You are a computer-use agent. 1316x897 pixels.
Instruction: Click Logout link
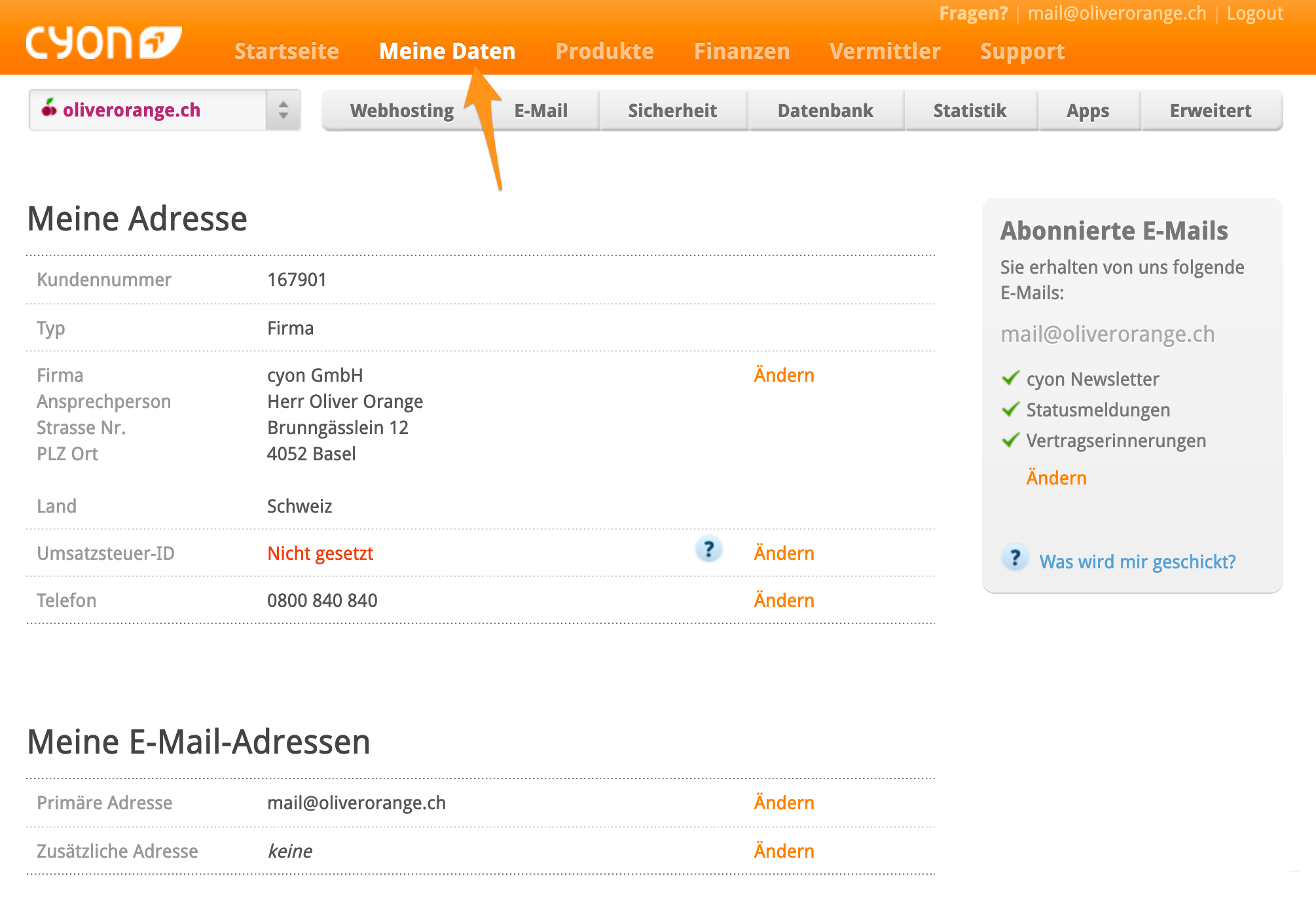(1254, 13)
